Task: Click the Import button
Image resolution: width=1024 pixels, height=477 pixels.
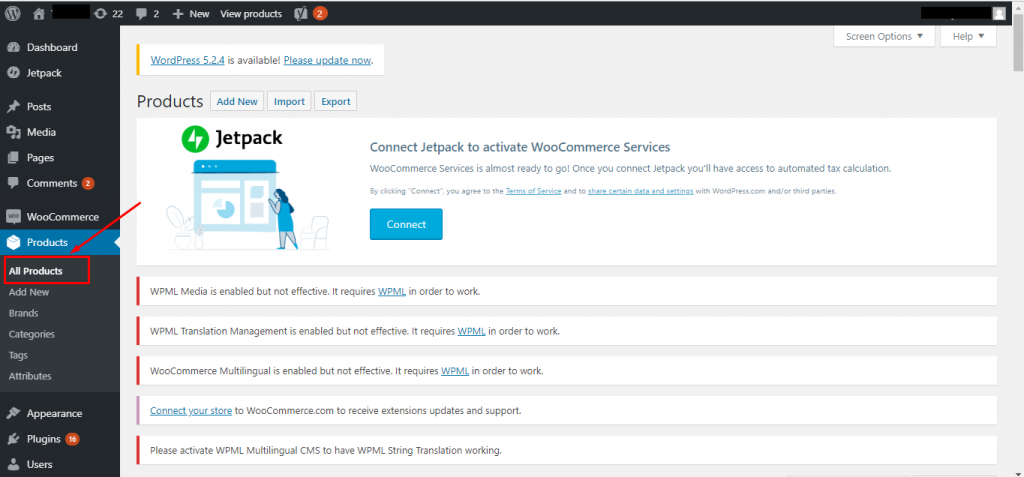Action: [289, 101]
